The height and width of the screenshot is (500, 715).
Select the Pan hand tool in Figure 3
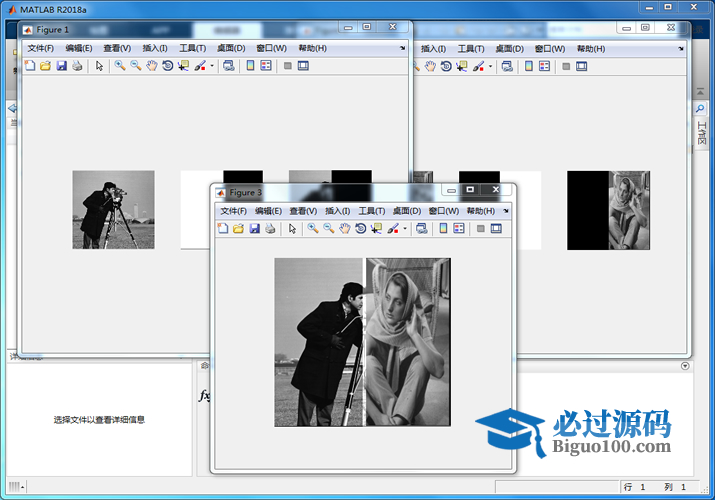point(344,229)
